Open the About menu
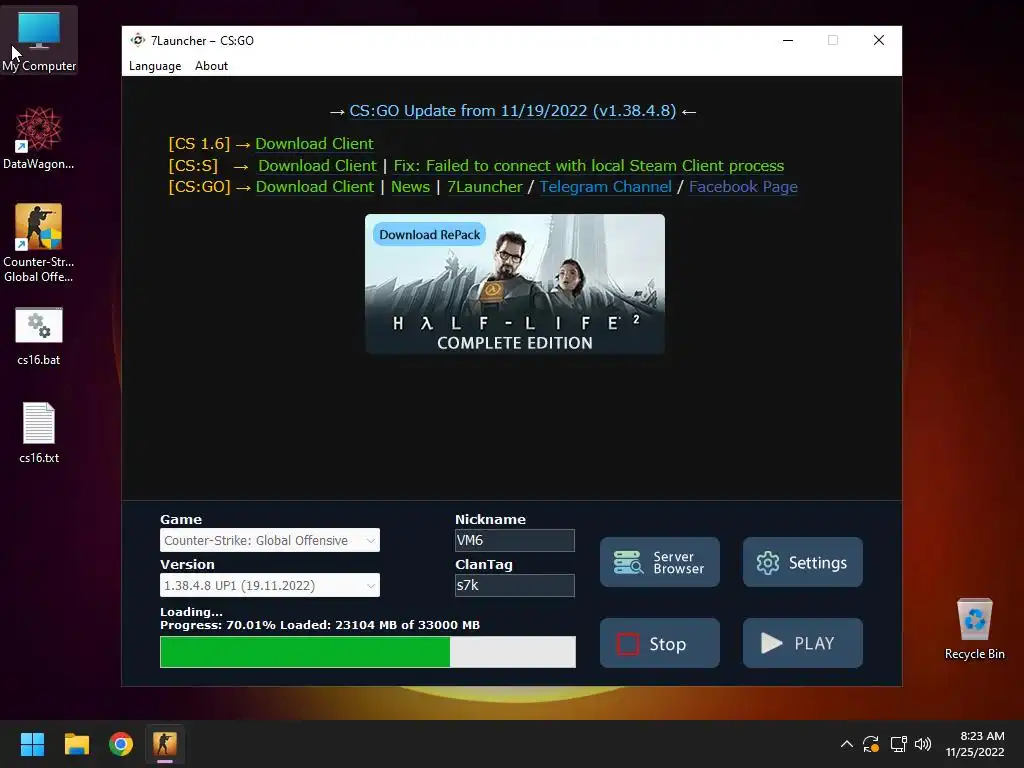 (212, 66)
